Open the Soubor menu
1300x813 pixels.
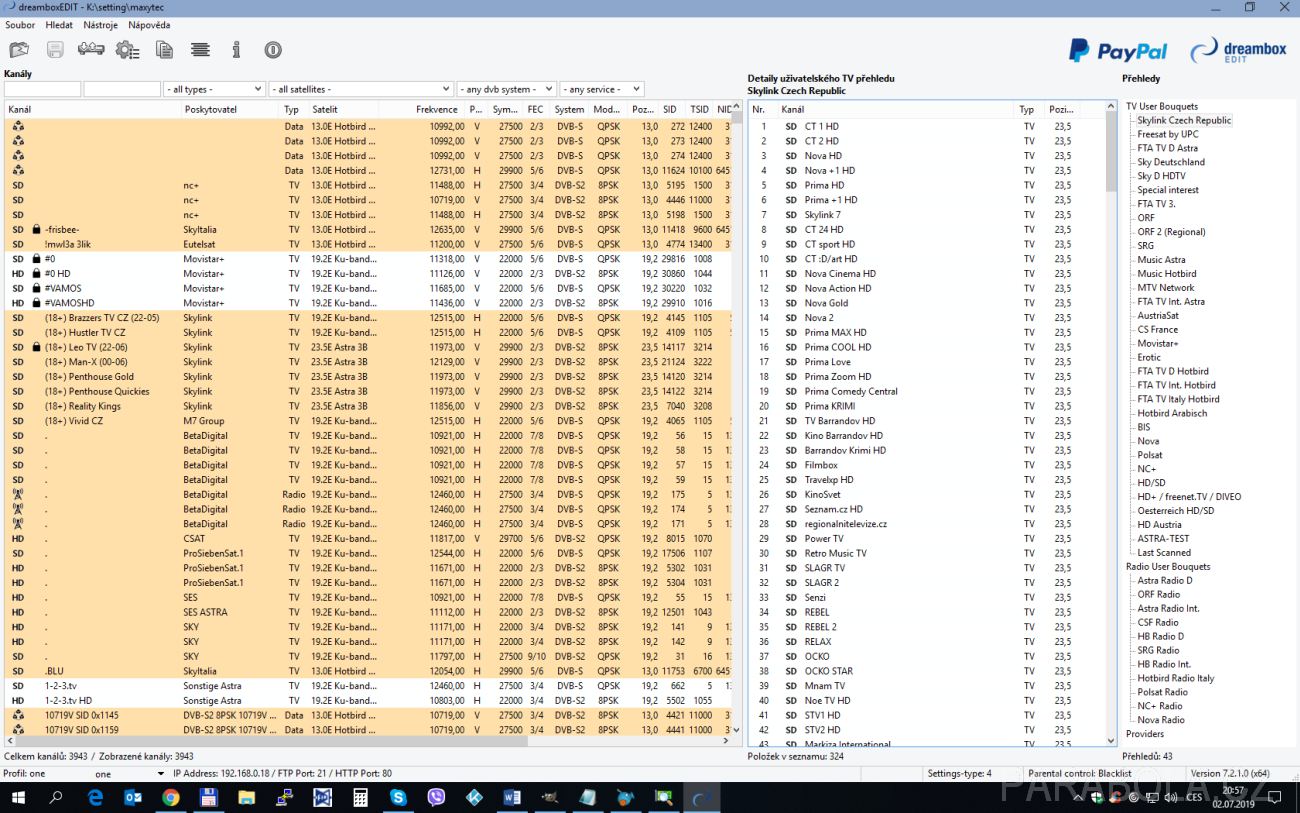click(x=20, y=25)
